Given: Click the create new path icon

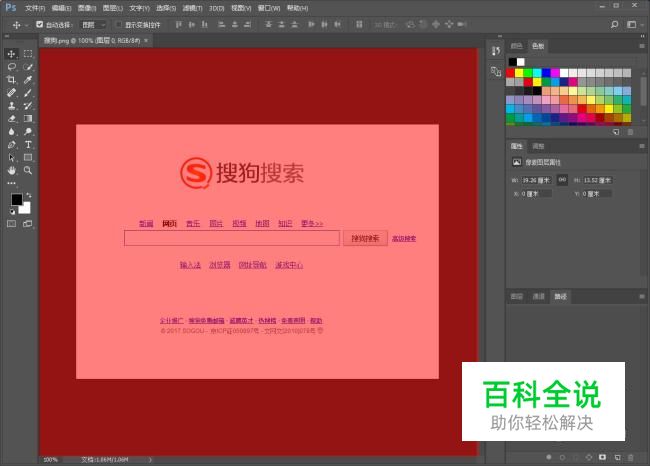Looking at the screenshot, I should [617, 457].
